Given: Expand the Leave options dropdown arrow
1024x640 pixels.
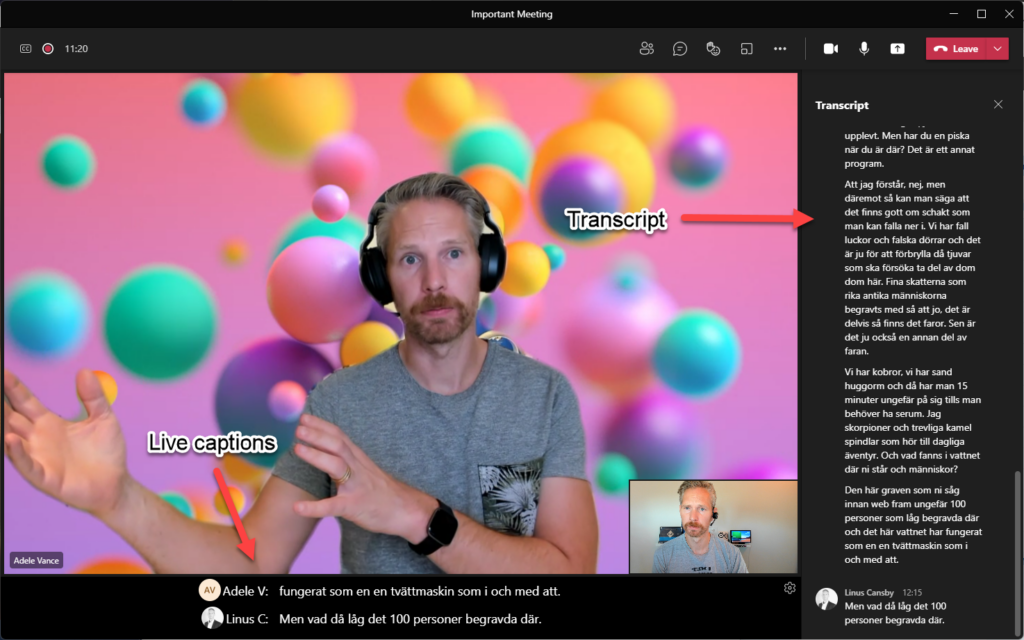Looking at the screenshot, I should point(997,49).
